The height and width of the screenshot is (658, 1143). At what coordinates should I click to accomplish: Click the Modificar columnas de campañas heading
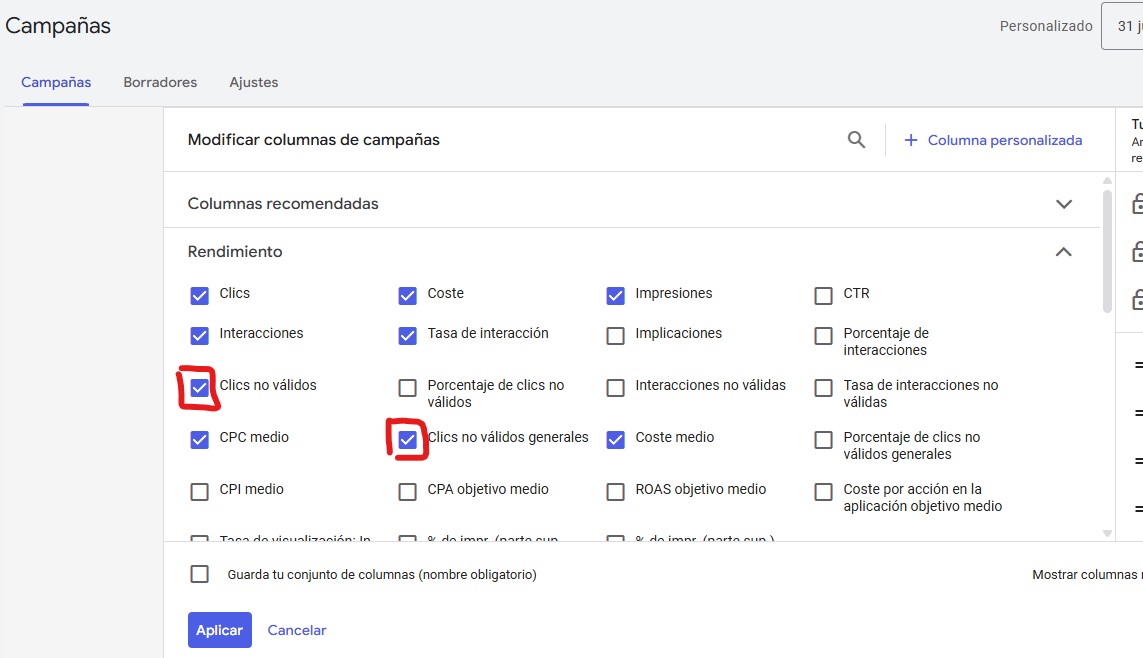313,140
